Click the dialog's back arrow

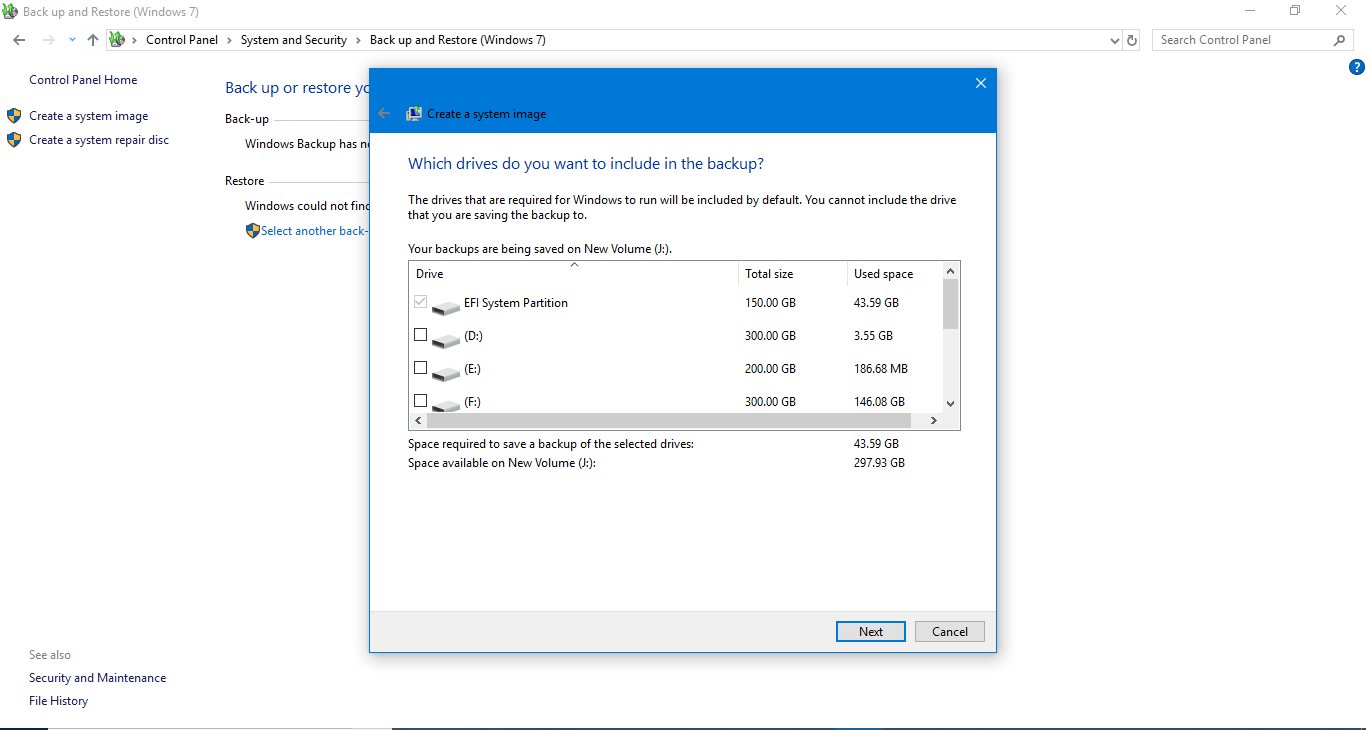384,113
